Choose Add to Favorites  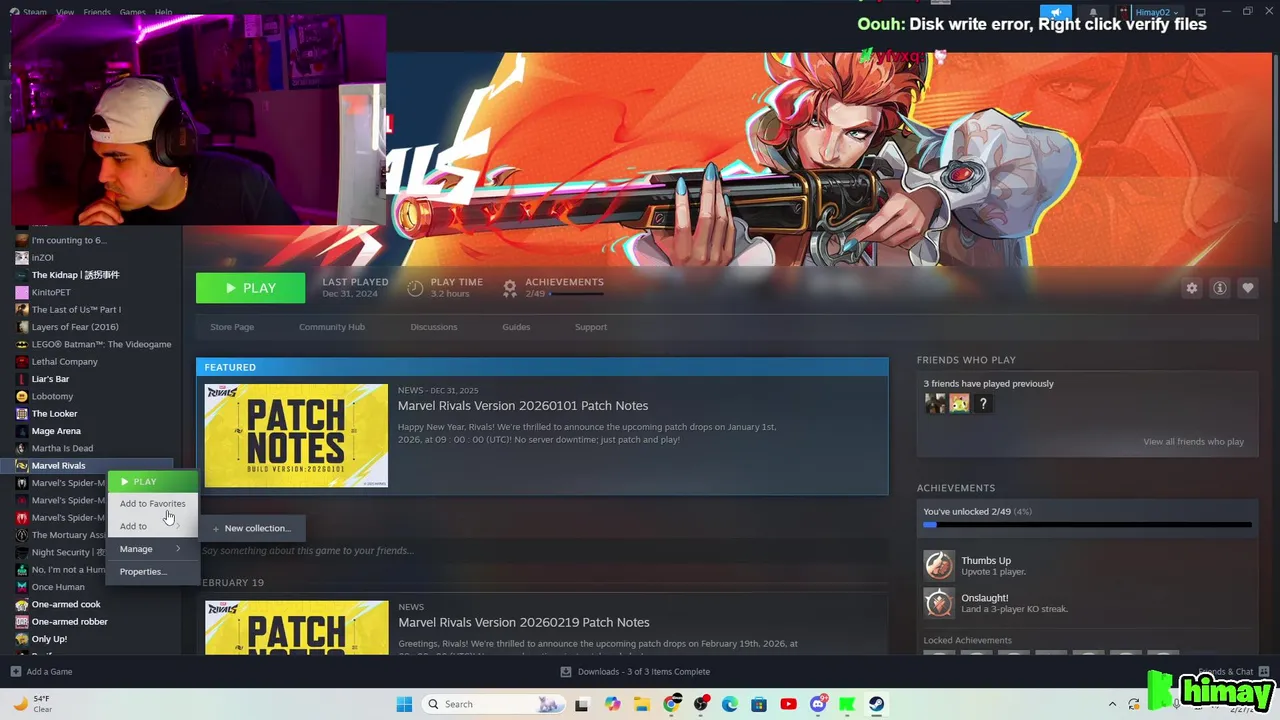(x=152, y=504)
